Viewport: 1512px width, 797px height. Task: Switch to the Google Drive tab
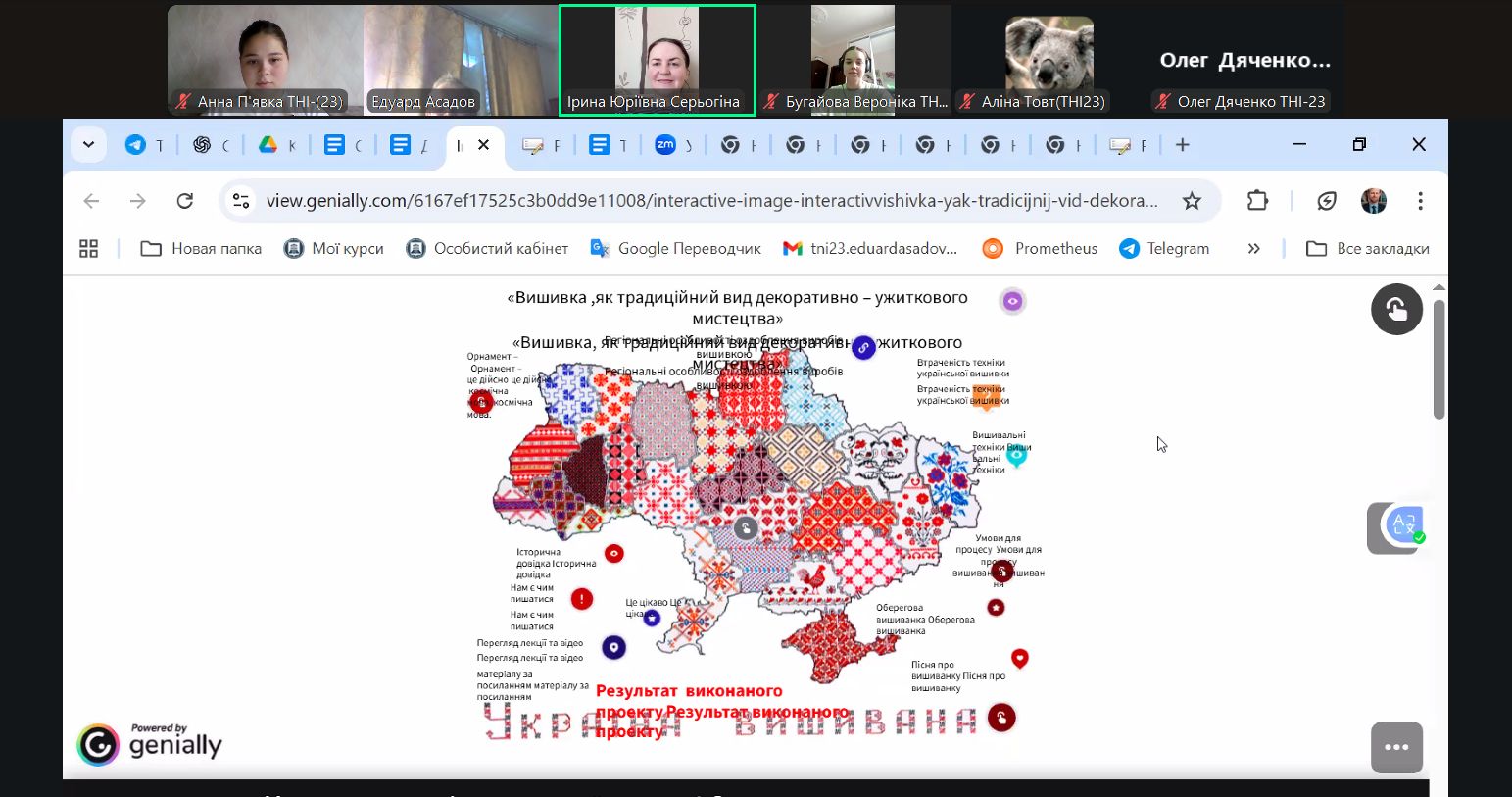coord(275,145)
